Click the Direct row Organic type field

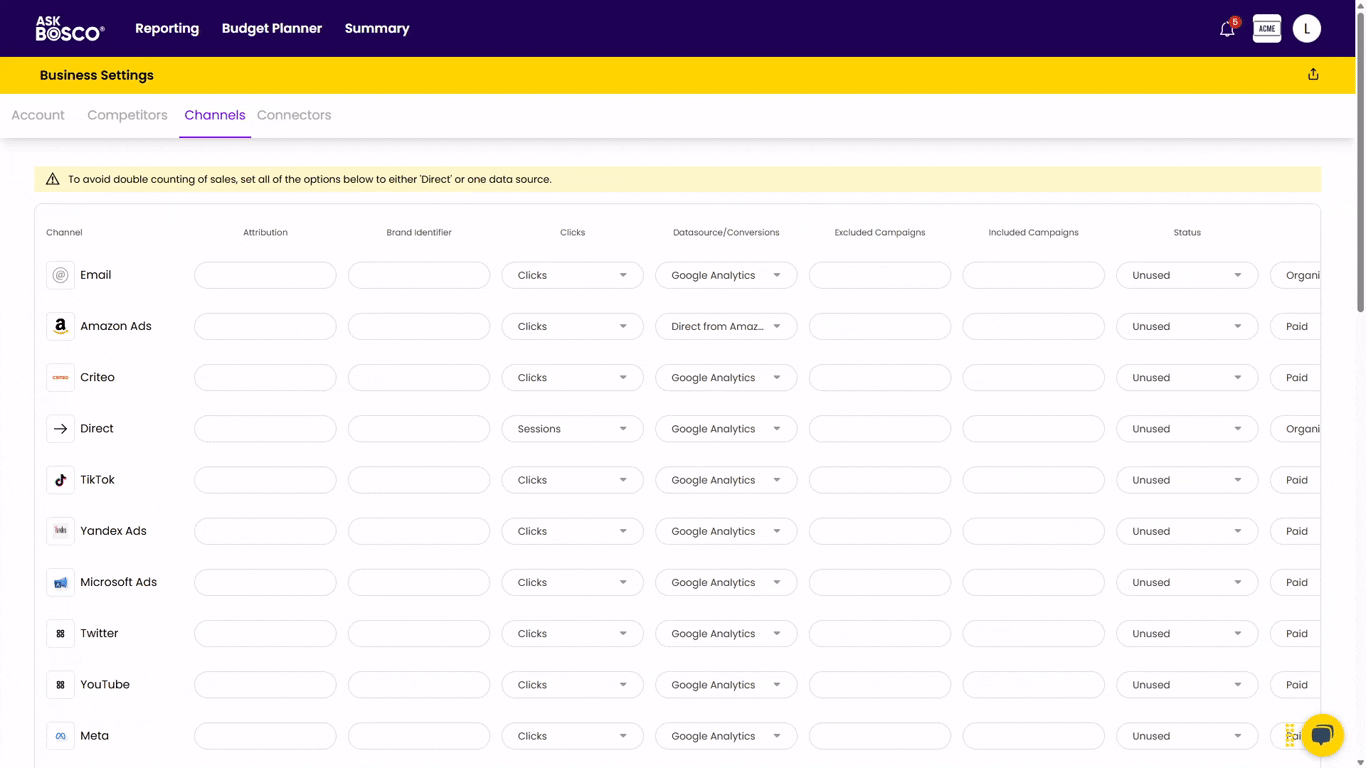point(1296,429)
